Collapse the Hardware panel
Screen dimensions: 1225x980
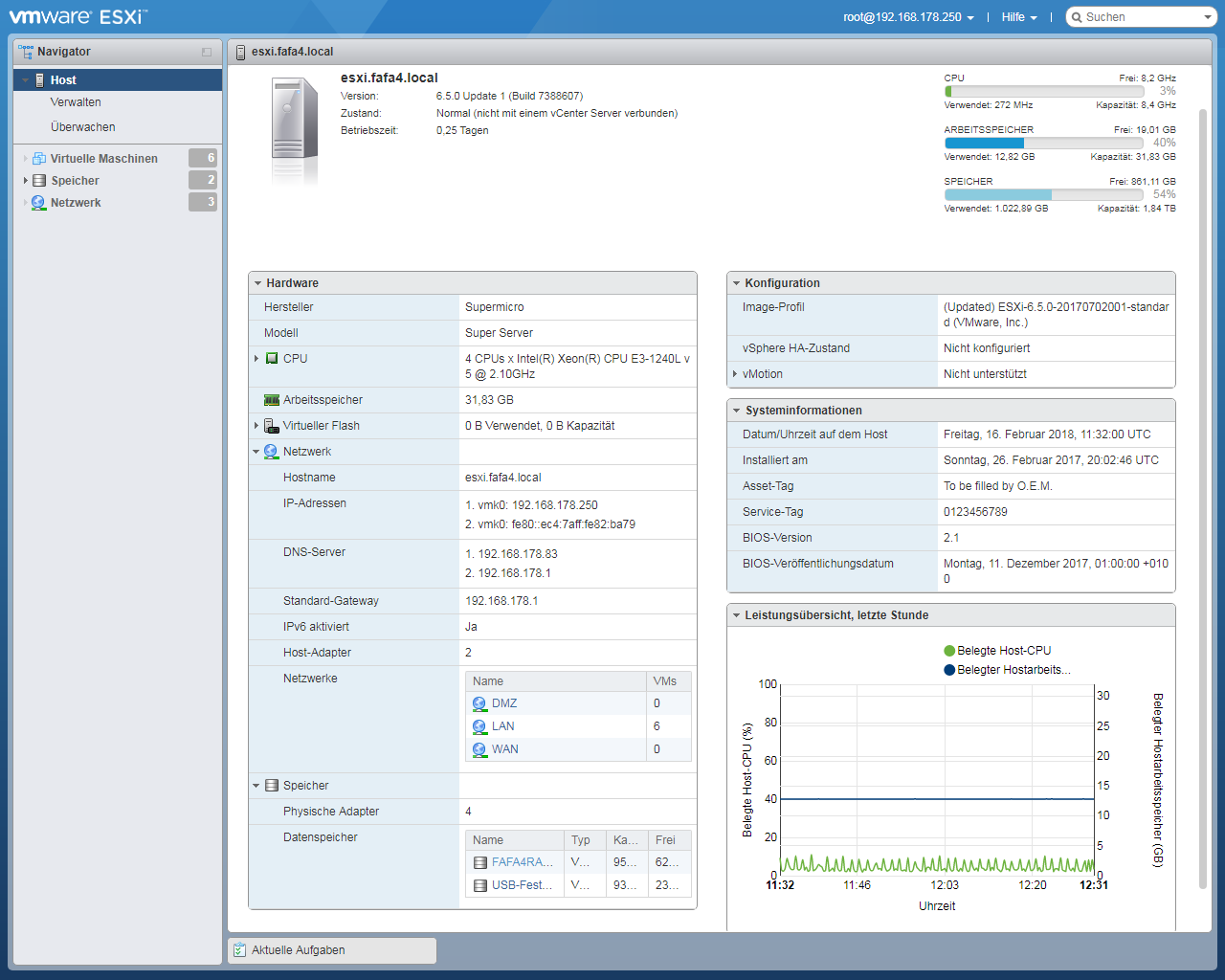tap(258, 283)
